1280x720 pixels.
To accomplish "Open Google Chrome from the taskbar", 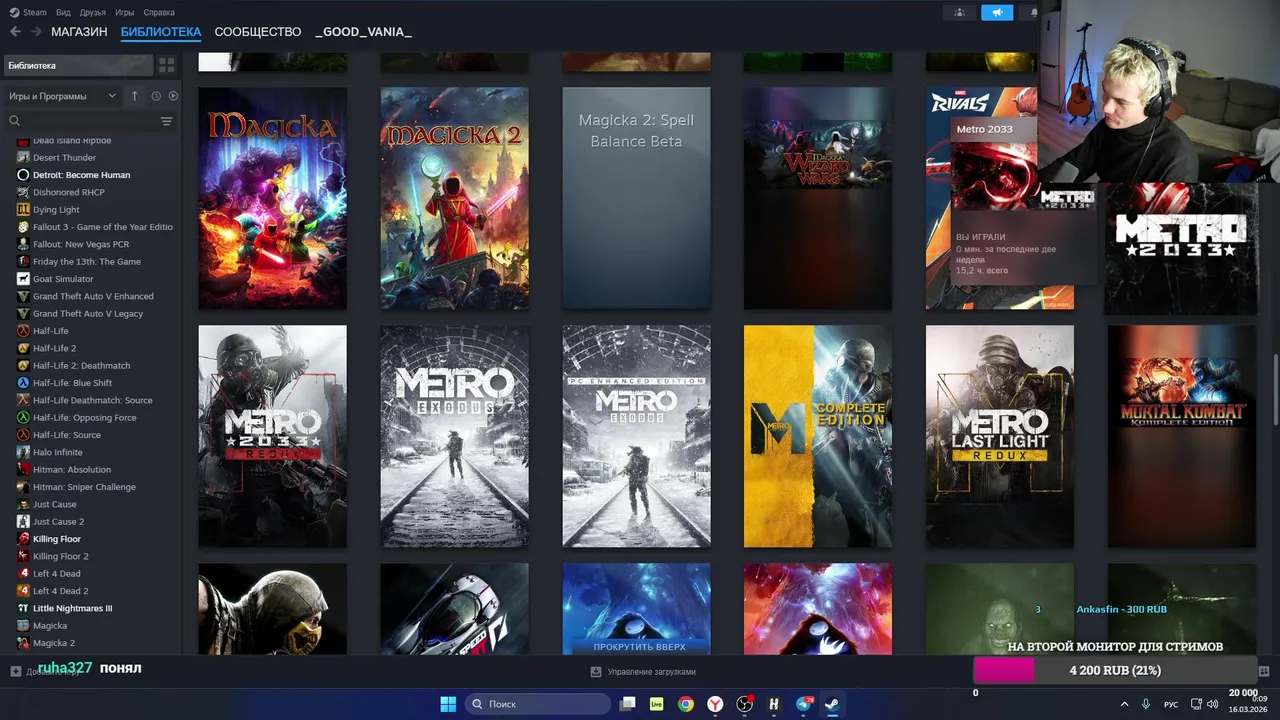I will [x=686, y=704].
